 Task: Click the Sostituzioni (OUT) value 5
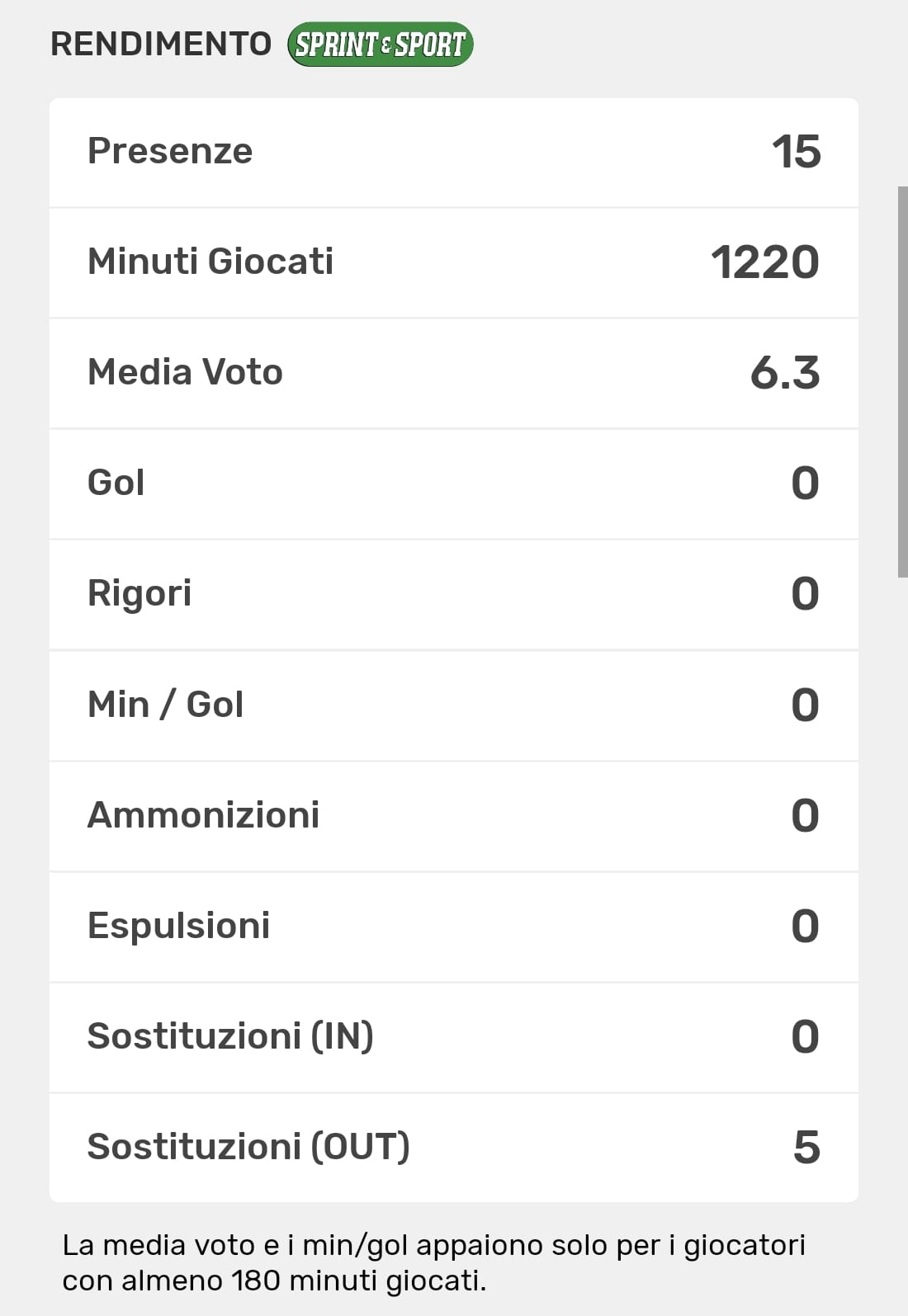pos(806,1148)
